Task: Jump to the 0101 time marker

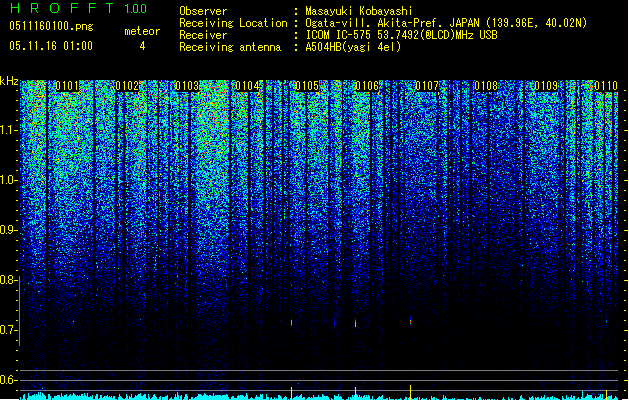Action: 67,86
